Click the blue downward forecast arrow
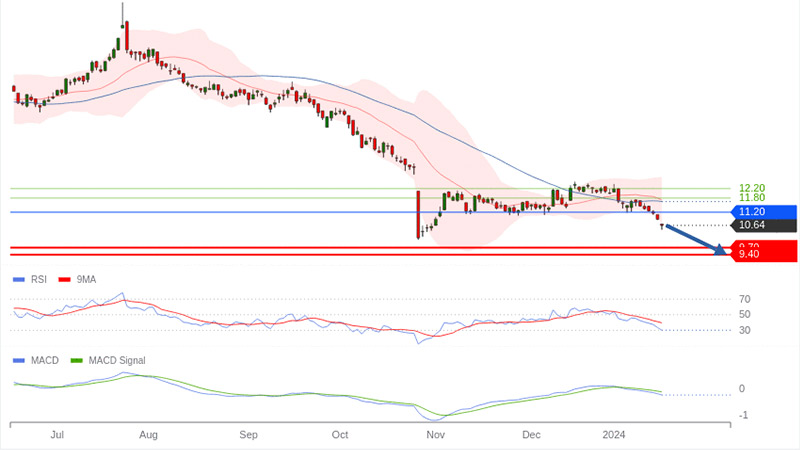The image size is (800, 450). 695,240
